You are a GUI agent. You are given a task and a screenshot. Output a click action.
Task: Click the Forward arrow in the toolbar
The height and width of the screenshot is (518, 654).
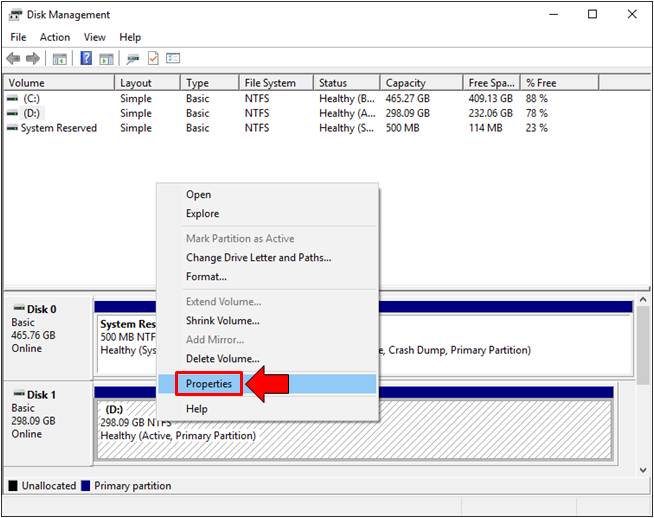[x=33, y=58]
